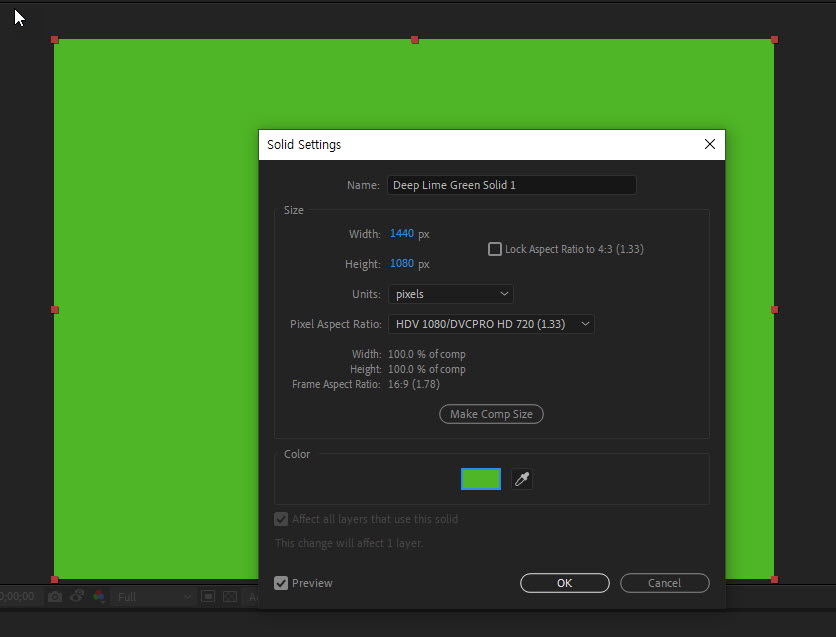Confirm settings with the OK button
Screen dimensions: 836x637
(564, 583)
